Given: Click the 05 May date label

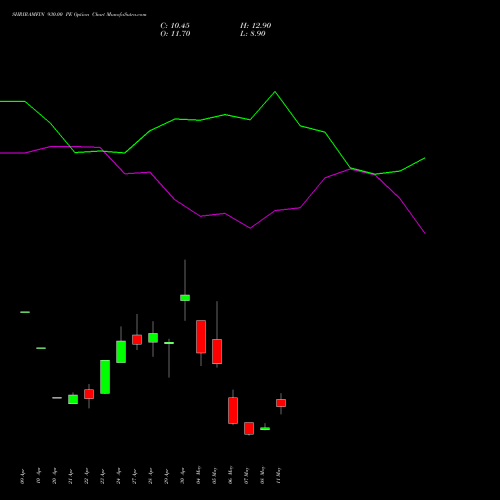Looking at the screenshot, I should point(214,475).
